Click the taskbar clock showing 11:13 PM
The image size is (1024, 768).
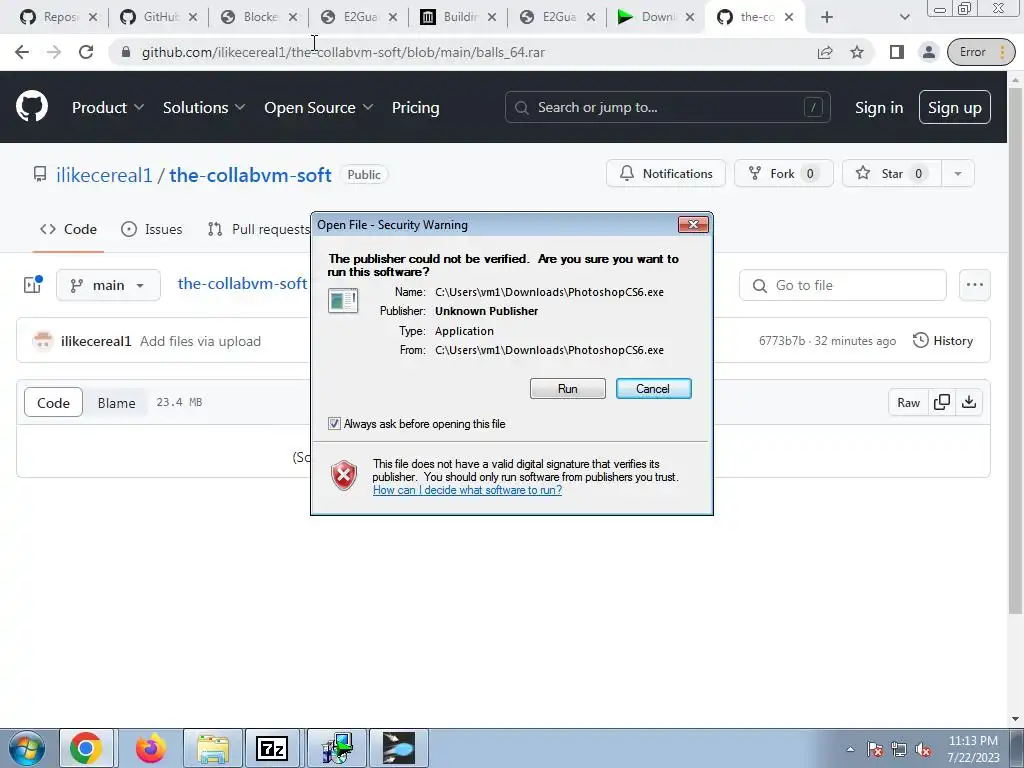click(x=973, y=749)
